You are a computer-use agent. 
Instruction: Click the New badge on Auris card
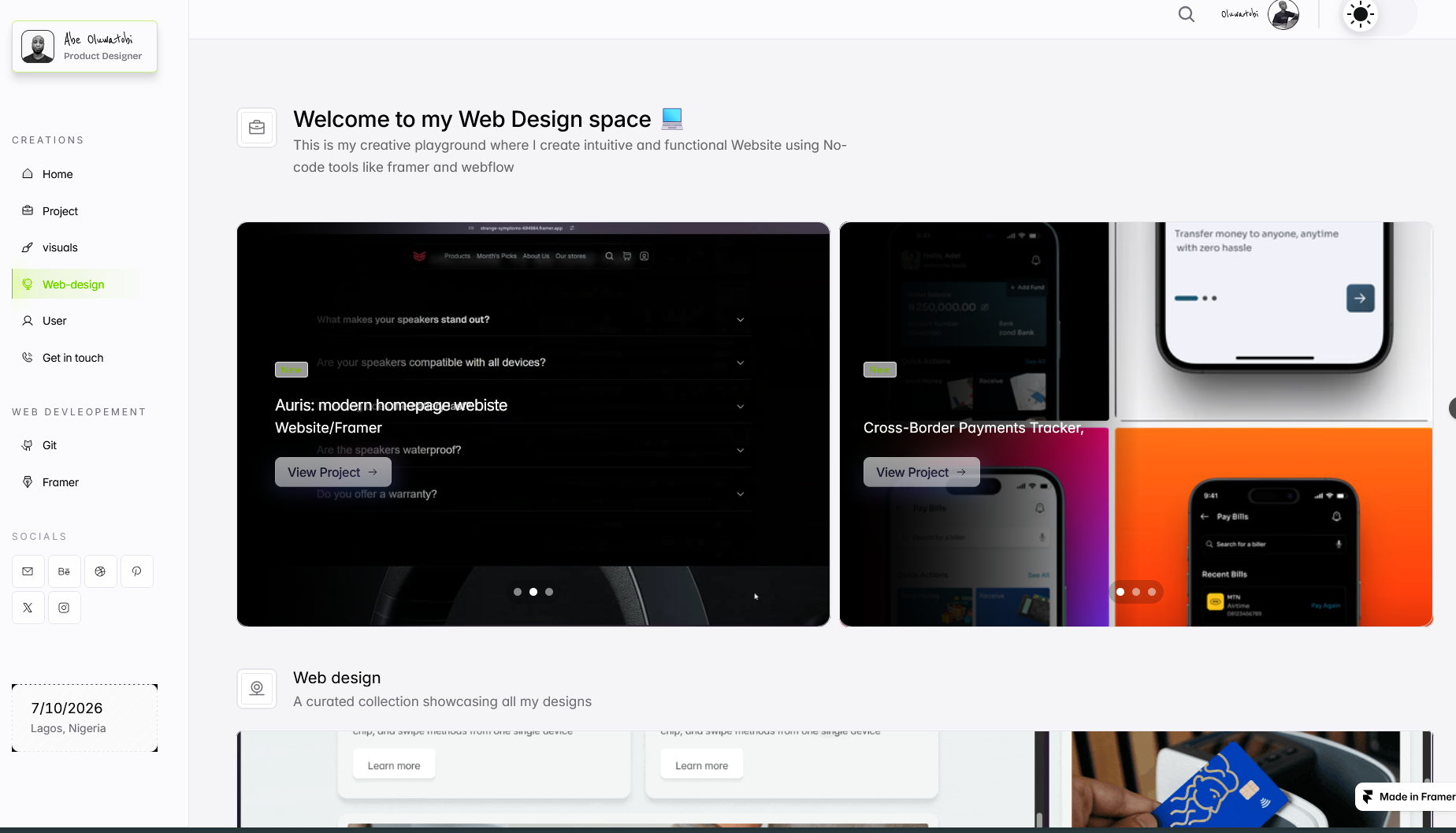coord(292,370)
